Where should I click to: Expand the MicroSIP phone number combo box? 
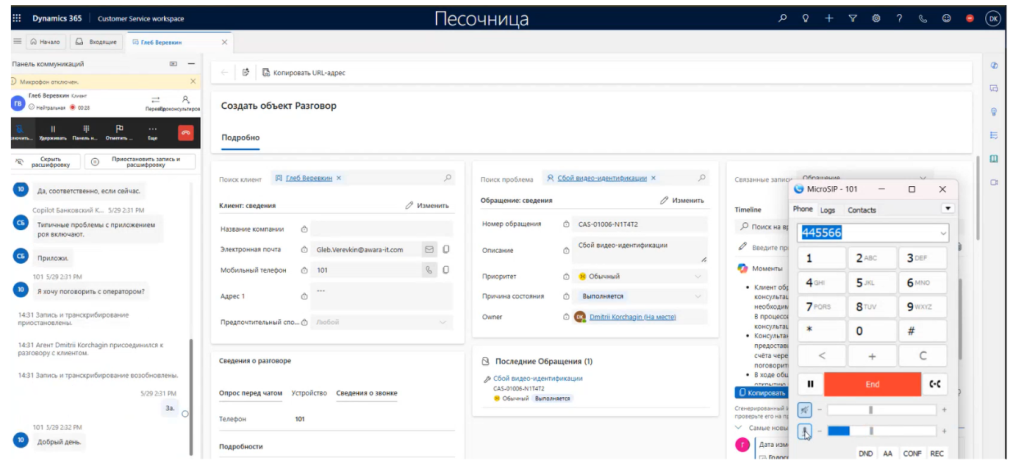(x=943, y=232)
